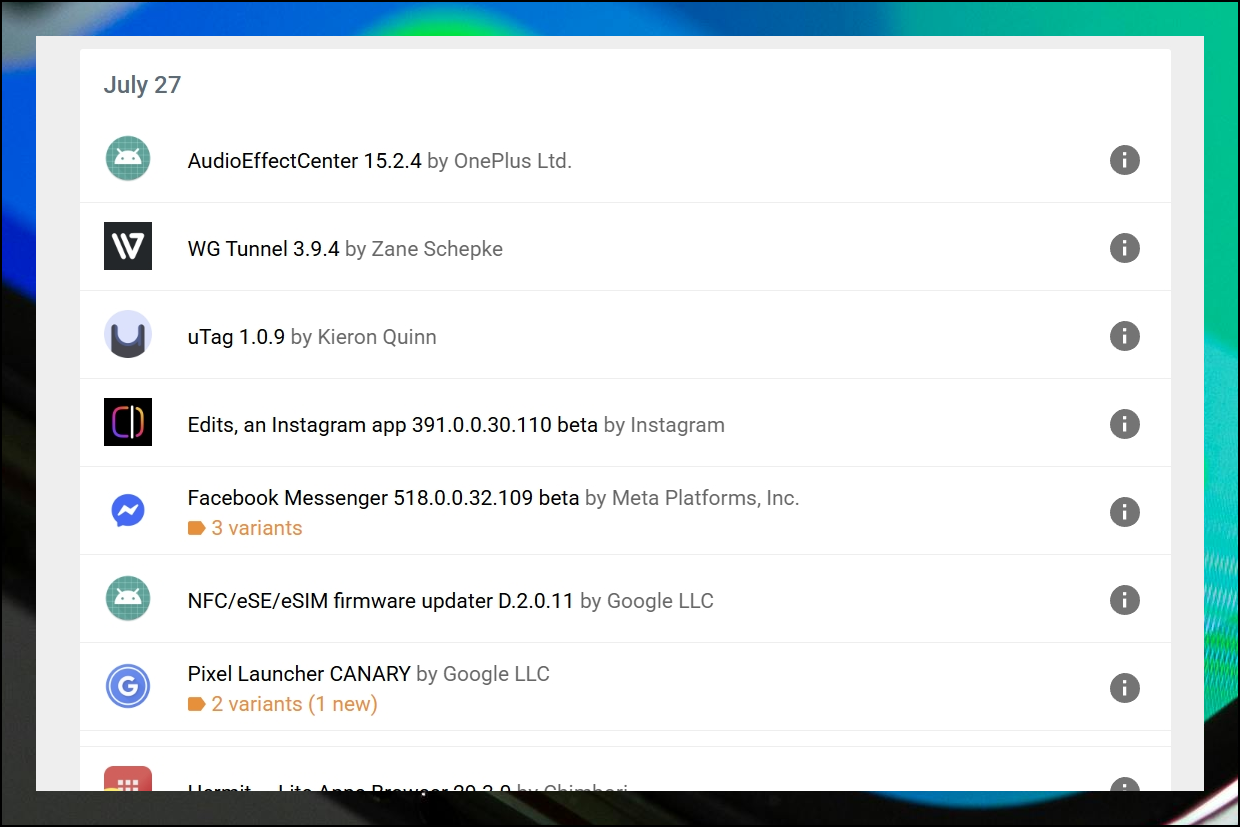The width and height of the screenshot is (1240, 827).
Task: Open info for Facebook Messenger beta
Action: point(1125,511)
